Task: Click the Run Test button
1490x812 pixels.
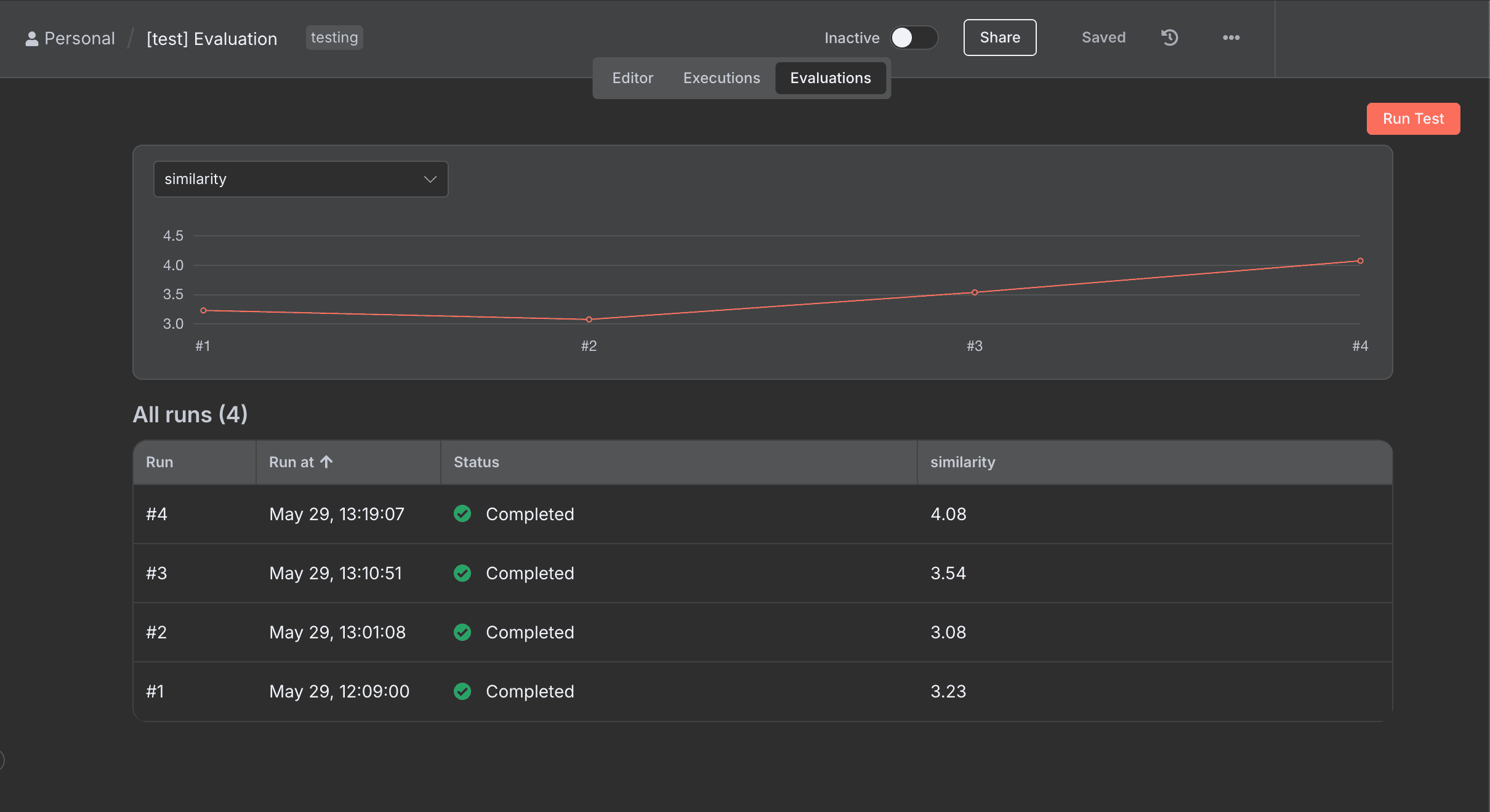Action: (x=1412, y=119)
